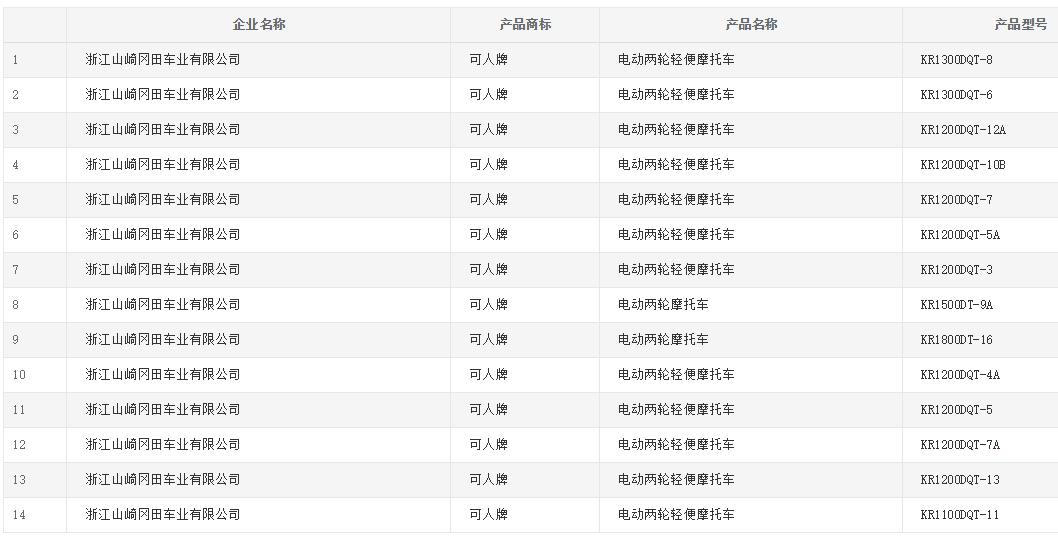
Task: Select model cell KR1200DQT-7
Action: coord(956,200)
